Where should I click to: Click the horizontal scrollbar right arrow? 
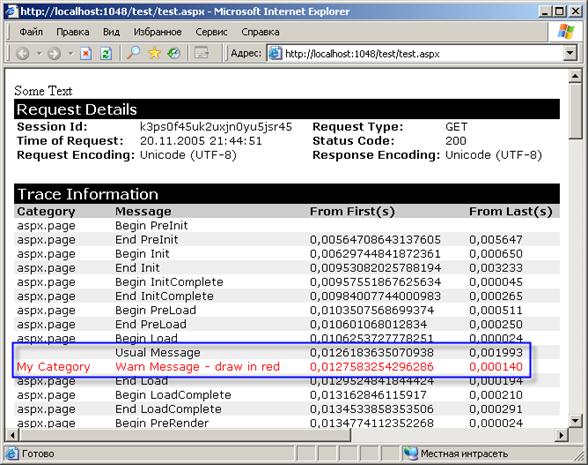(561, 435)
